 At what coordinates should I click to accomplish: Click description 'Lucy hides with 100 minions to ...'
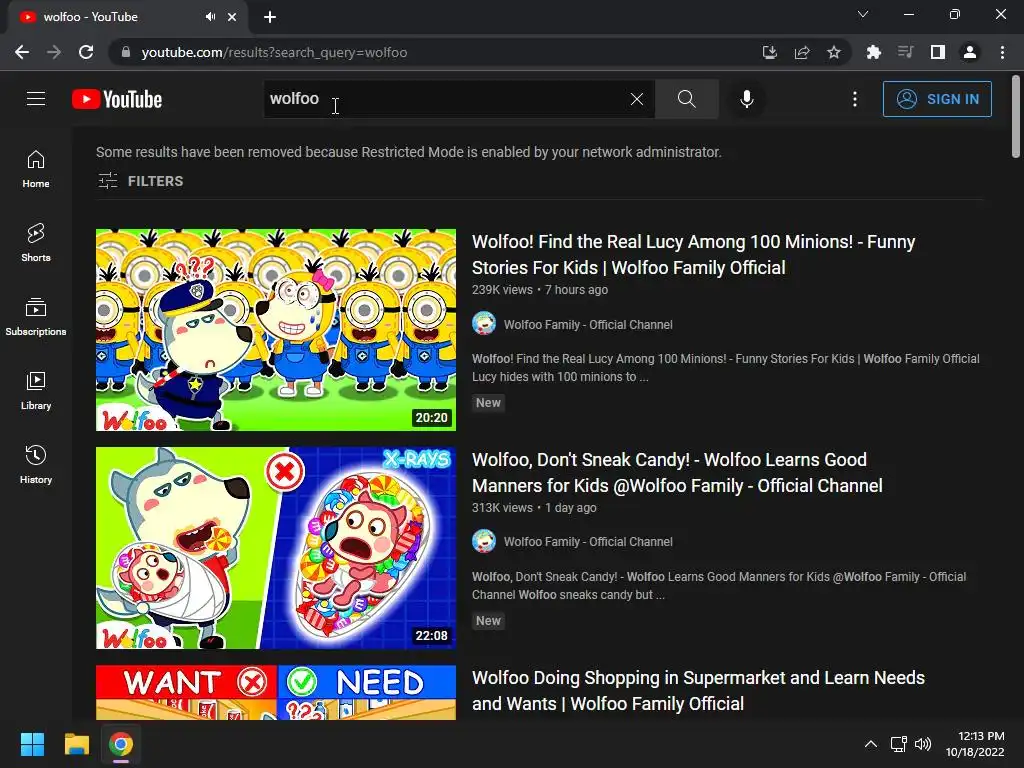[x=560, y=377]
